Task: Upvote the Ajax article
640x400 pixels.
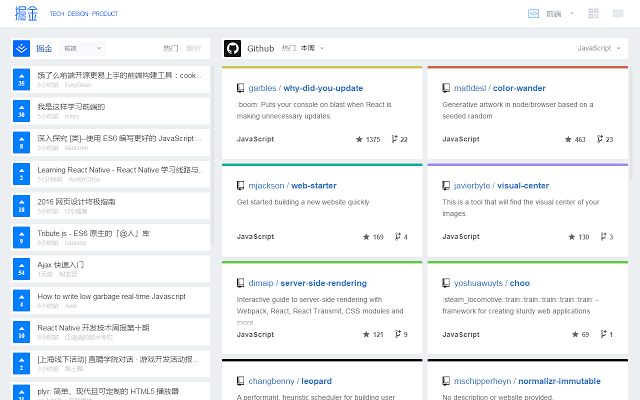Action: (21, 269)
